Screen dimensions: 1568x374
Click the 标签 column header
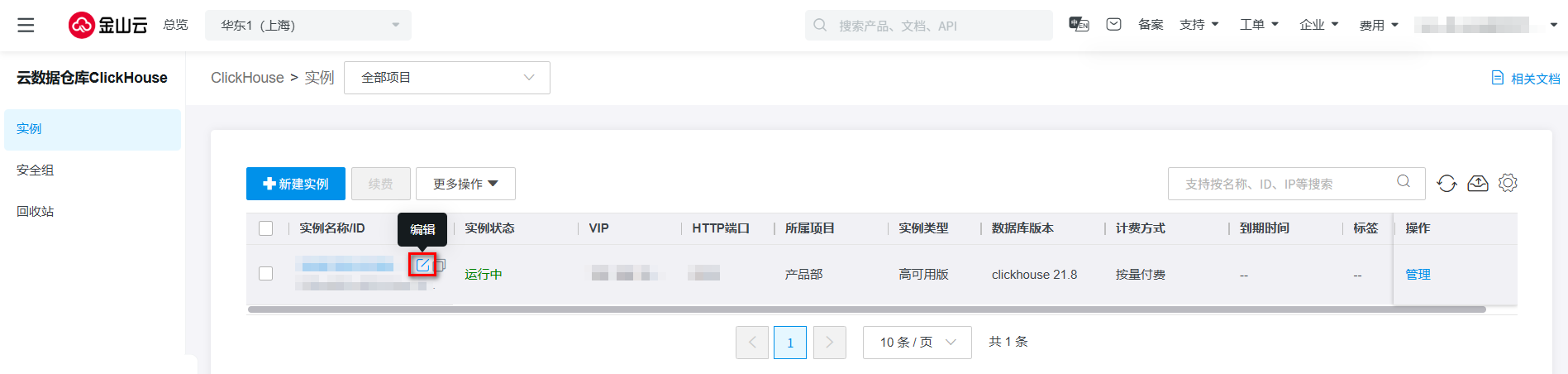pyautogui.click(x=1365, y=228)
